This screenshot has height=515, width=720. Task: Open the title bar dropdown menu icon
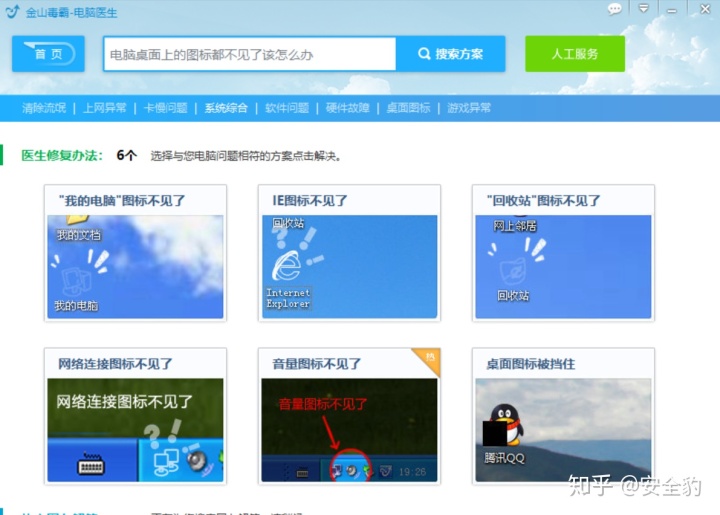(644, 8)
